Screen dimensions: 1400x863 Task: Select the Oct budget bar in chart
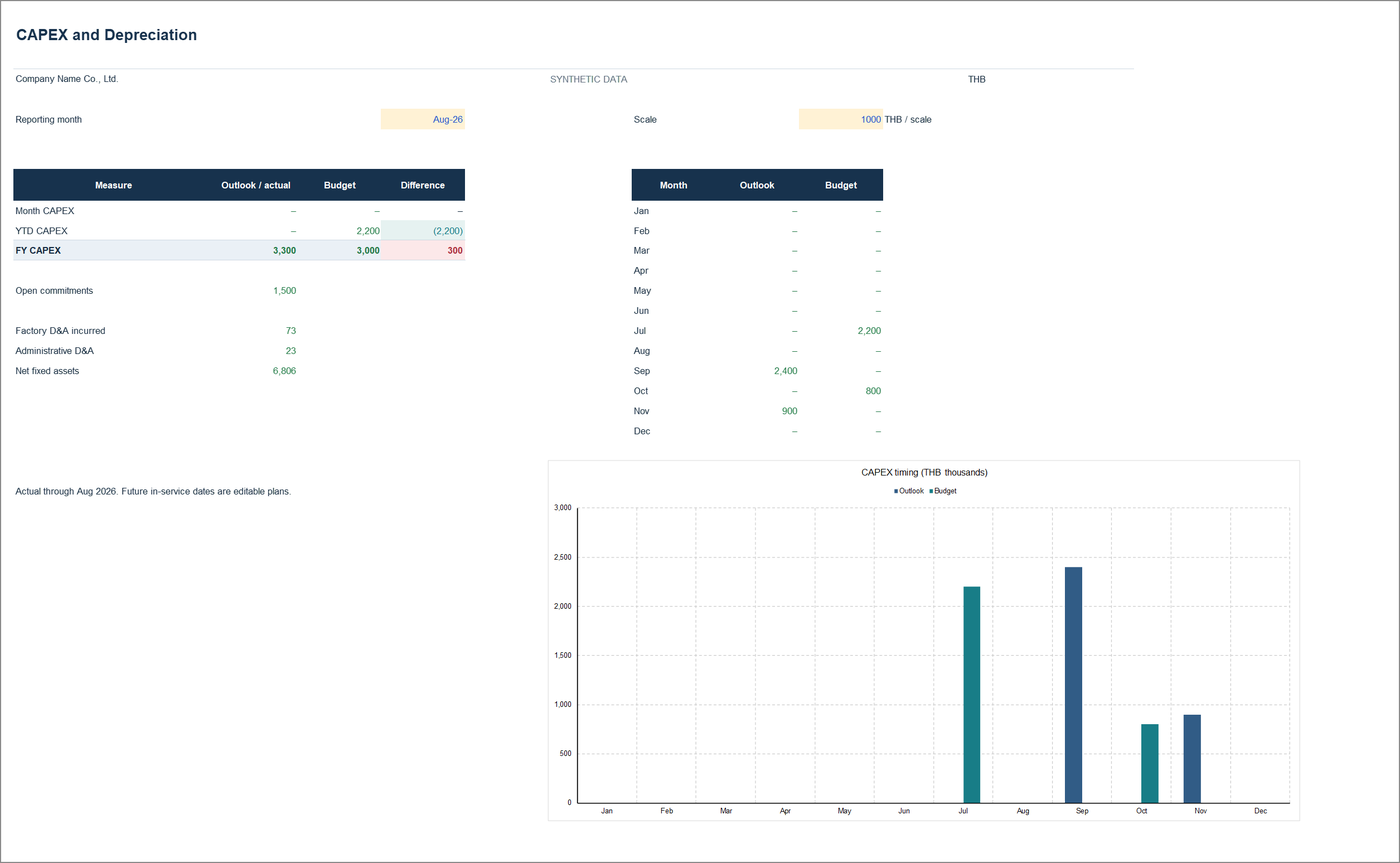tap(1150, 763)
